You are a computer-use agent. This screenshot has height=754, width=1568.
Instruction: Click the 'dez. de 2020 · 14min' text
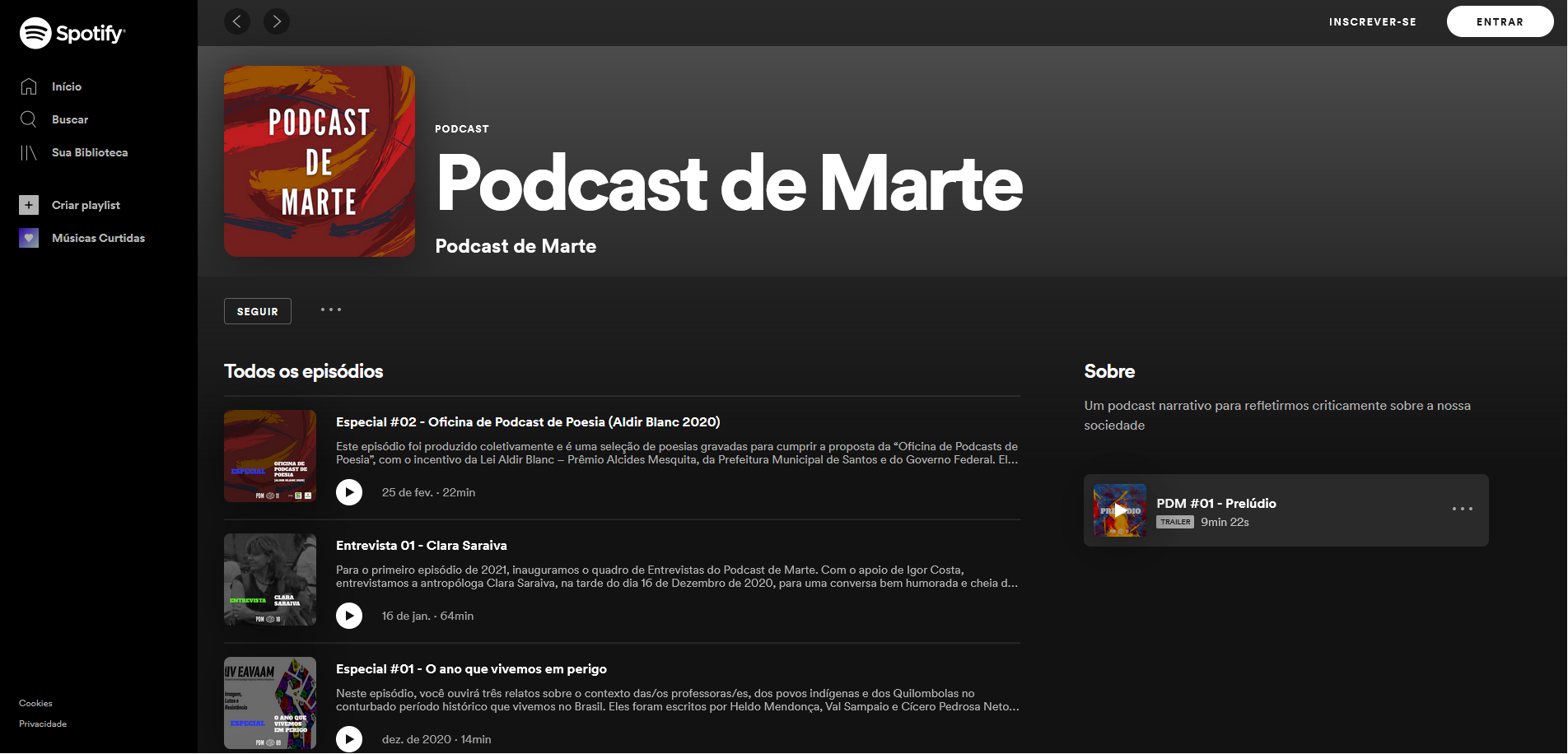click(x=436, y=739)
